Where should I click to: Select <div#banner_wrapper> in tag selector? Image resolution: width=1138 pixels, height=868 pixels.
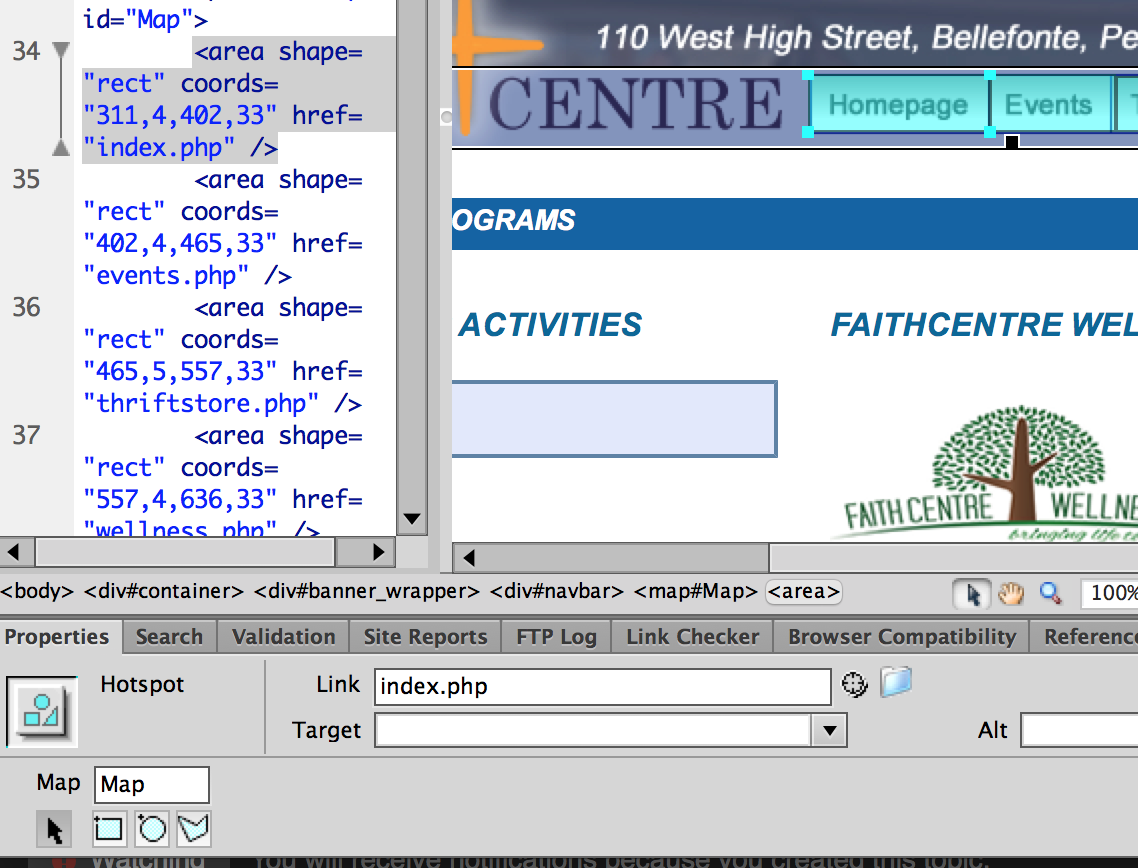pos(367,591)
